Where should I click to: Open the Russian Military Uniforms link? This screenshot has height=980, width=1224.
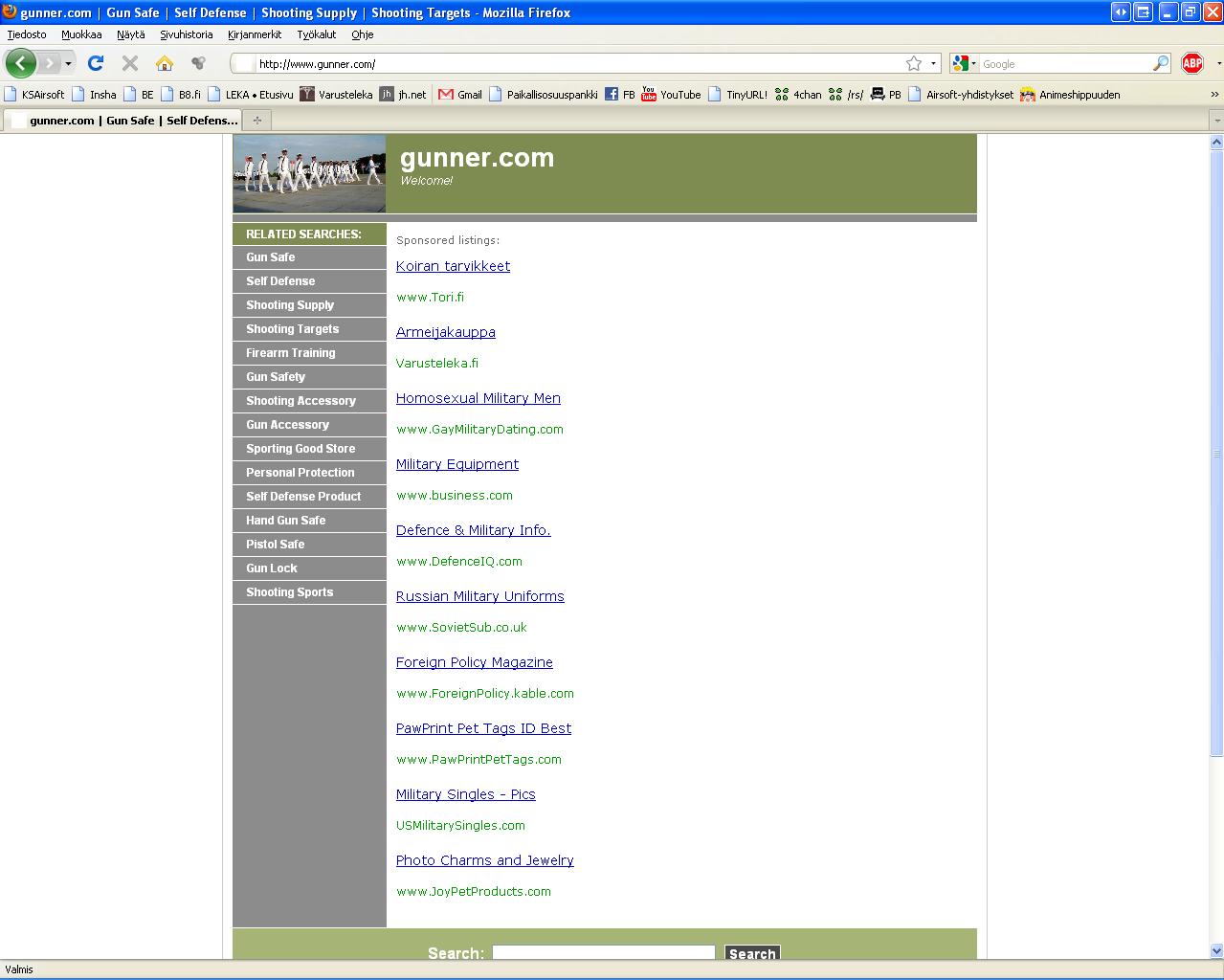480,596
